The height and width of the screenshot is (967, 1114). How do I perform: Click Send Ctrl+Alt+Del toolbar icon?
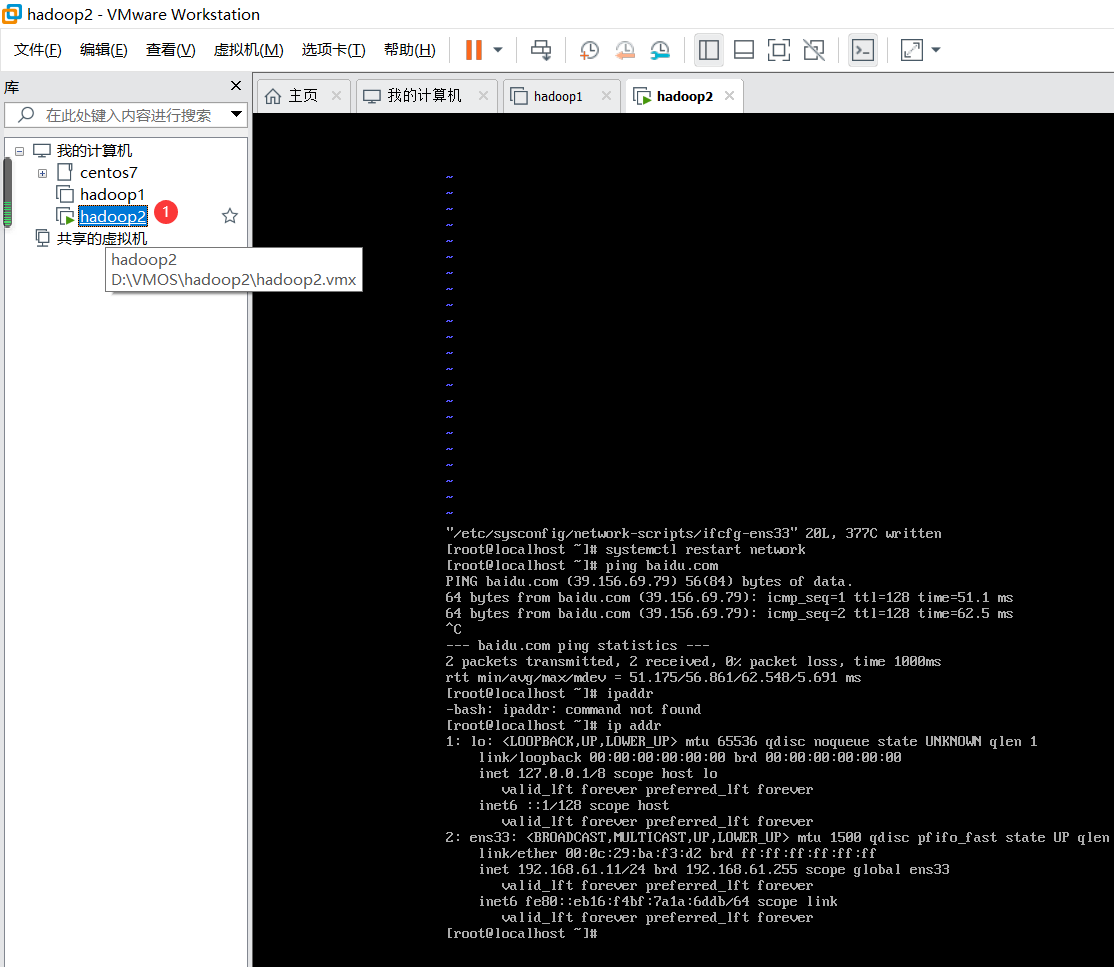(541, 50)
